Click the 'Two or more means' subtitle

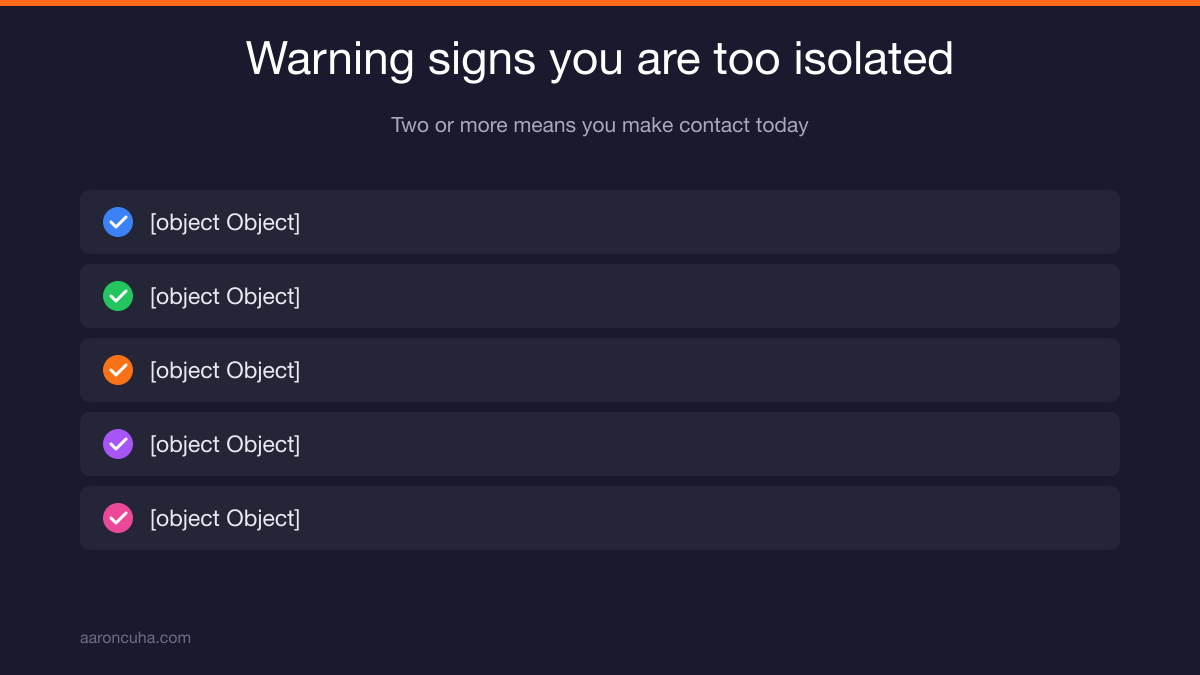tap(600, 125)
